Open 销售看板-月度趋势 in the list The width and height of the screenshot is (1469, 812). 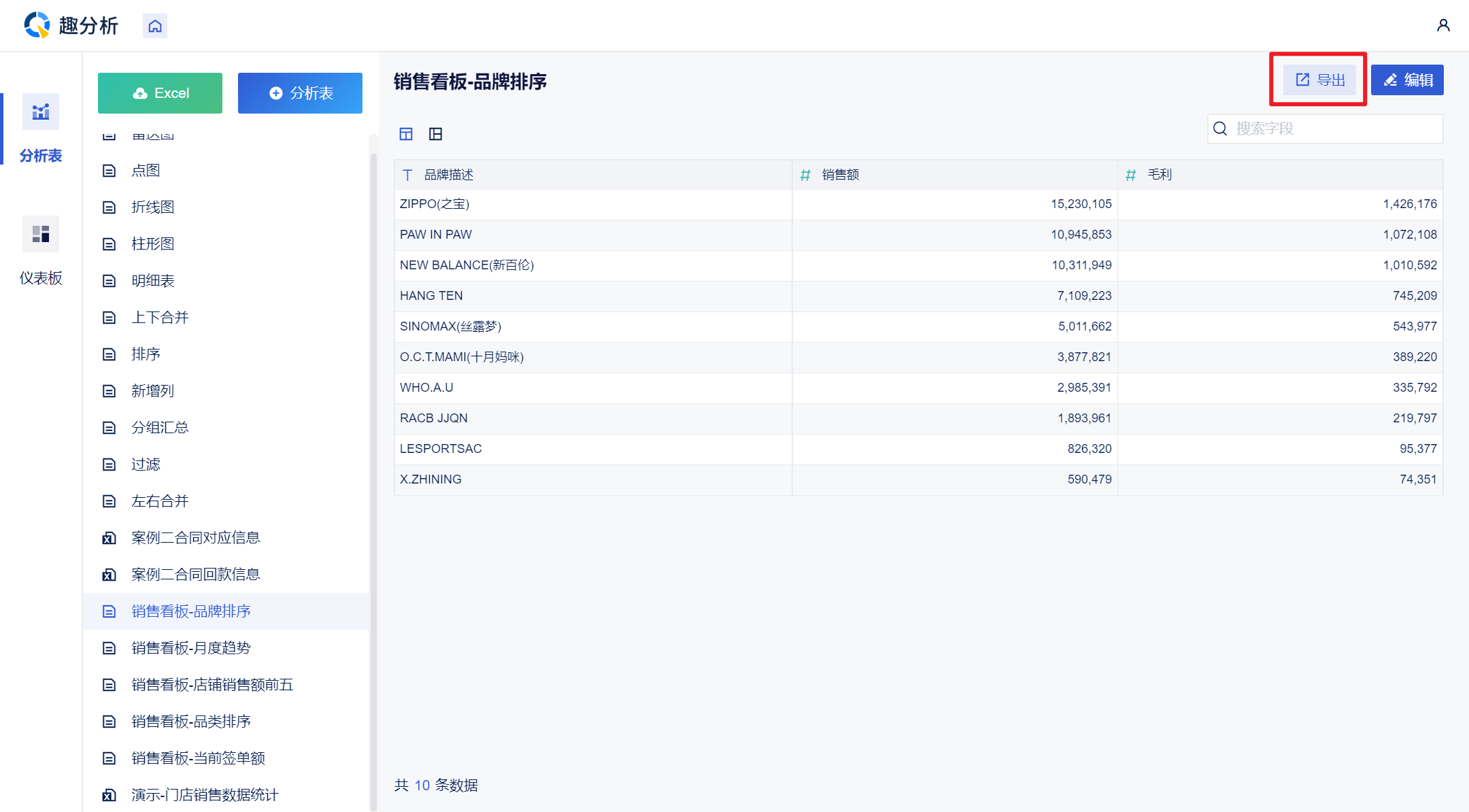coord(191,648)
